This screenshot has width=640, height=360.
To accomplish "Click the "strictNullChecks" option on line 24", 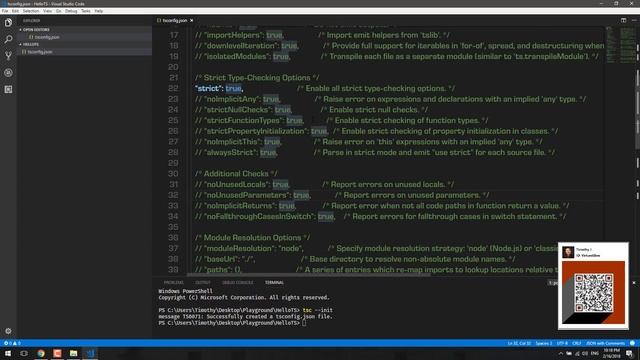I will coord(238,110).
